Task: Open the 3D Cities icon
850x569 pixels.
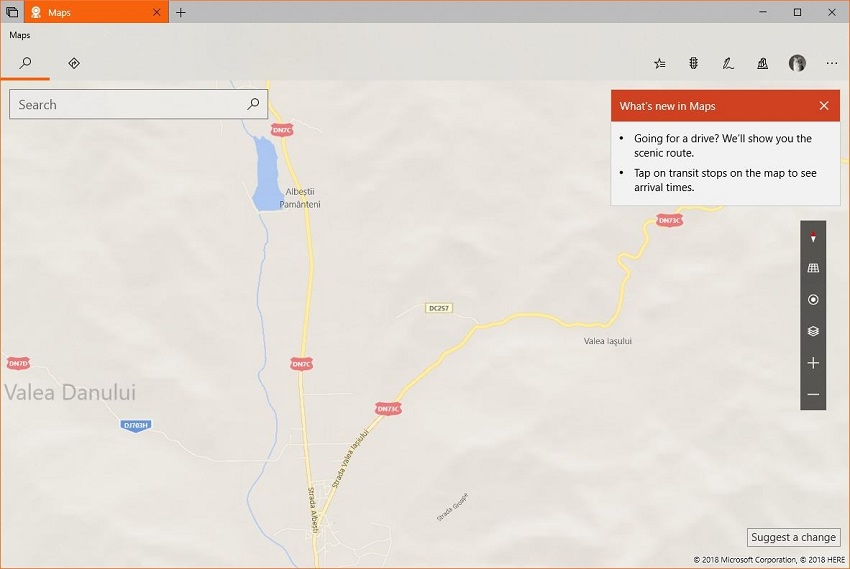Action: point(762,63)
